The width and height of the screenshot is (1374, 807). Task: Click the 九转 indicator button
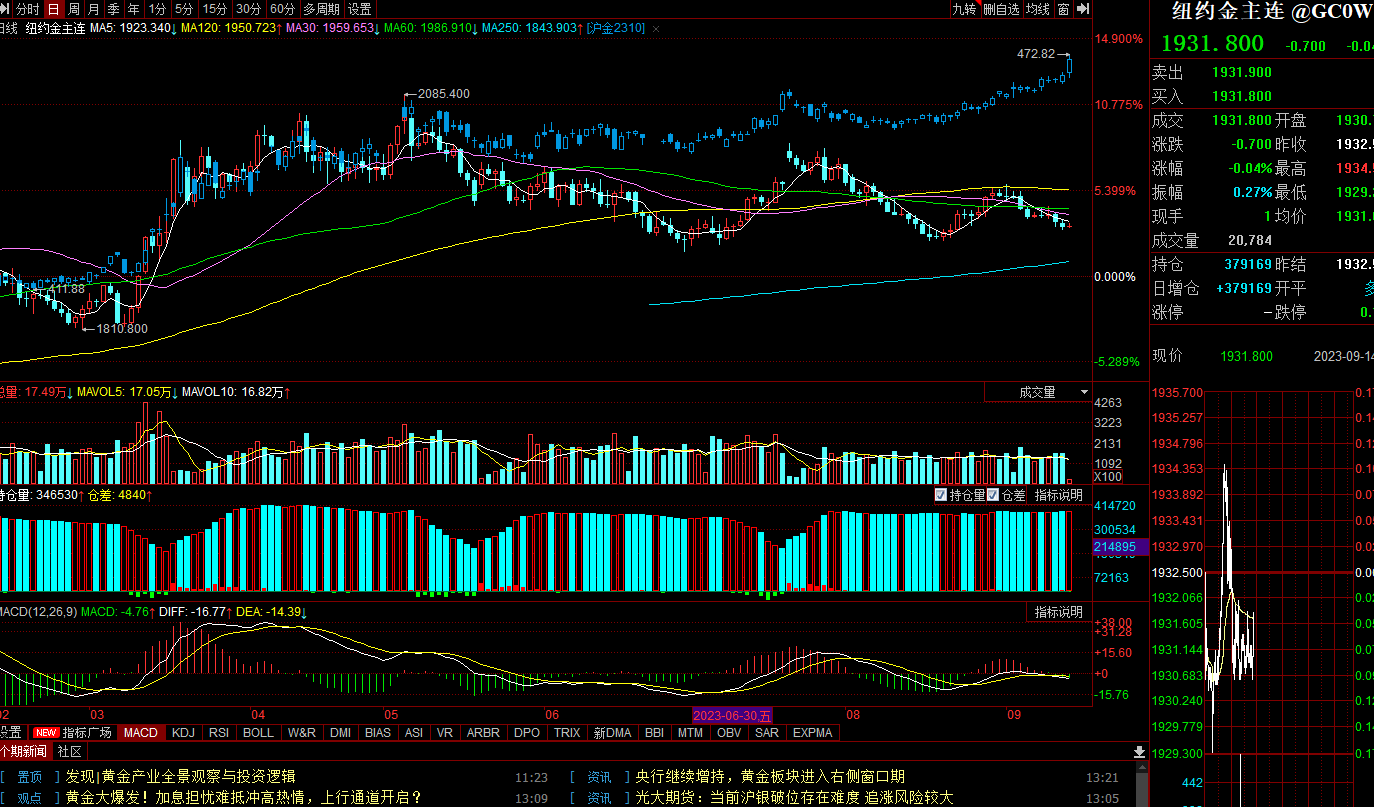[964, 9]
